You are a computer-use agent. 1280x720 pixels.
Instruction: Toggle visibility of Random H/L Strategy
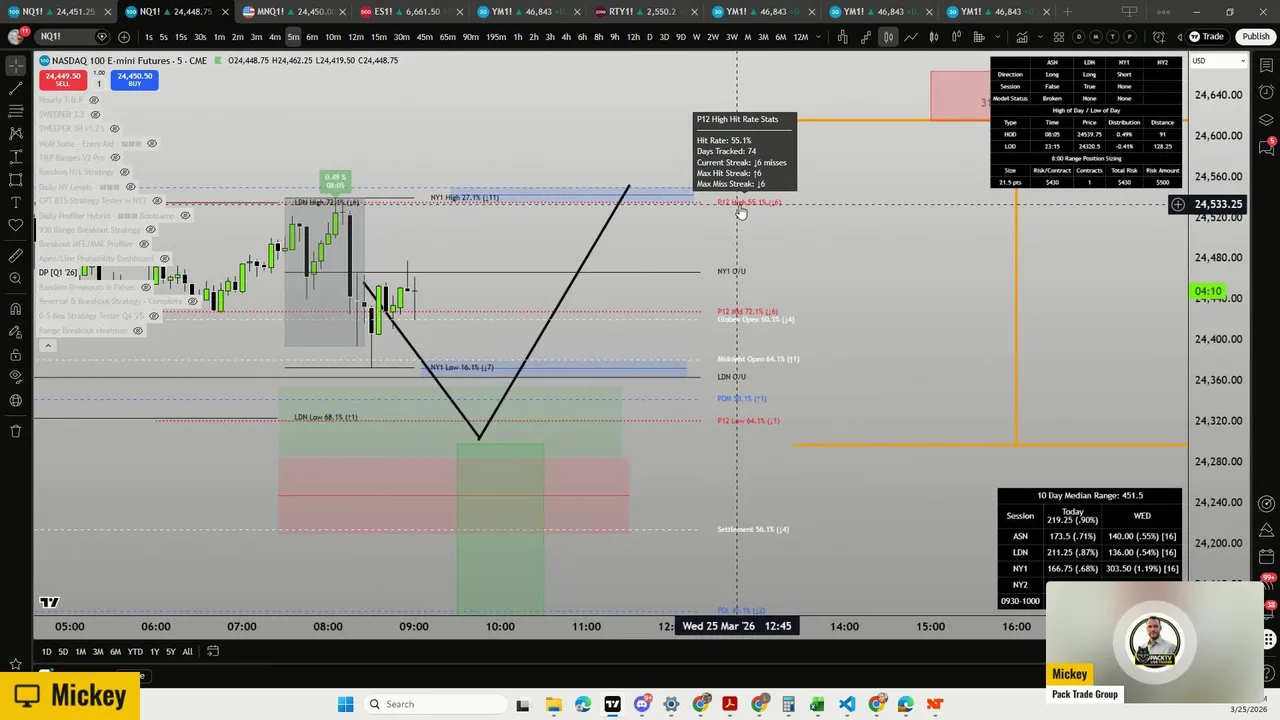pos(125,172)
